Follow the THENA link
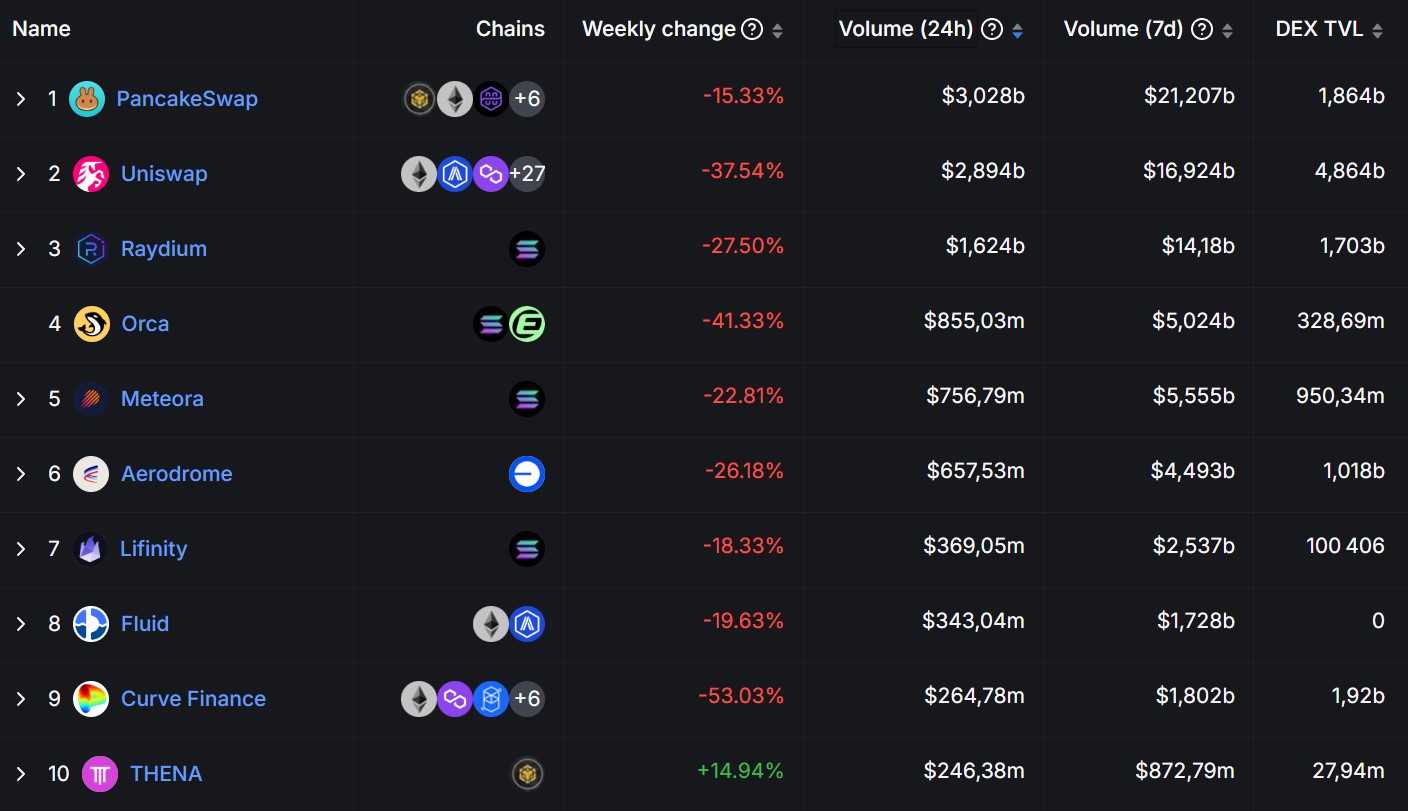 click(166, 773)
